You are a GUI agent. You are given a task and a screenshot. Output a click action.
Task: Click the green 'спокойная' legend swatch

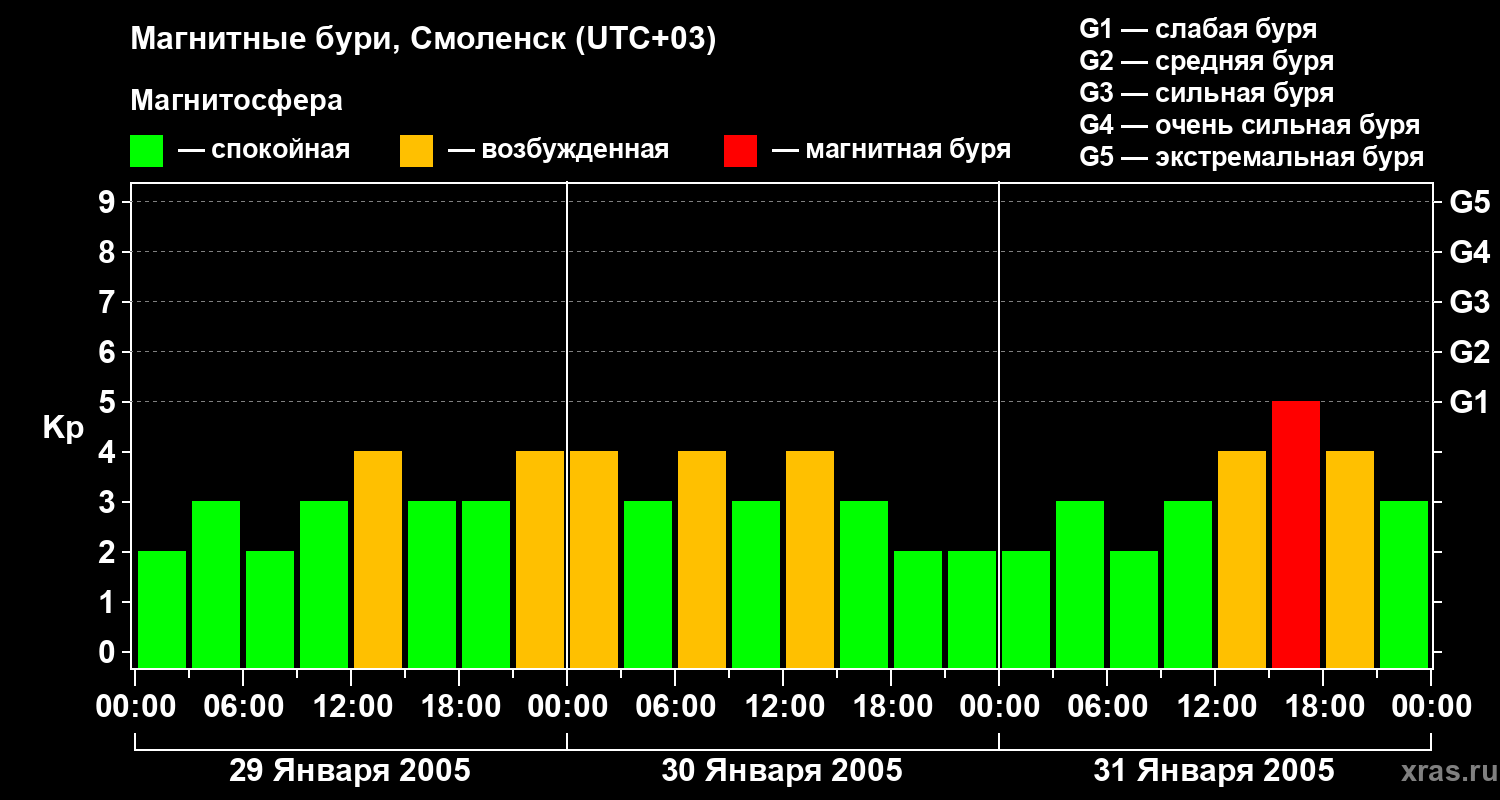pos(146,151)
